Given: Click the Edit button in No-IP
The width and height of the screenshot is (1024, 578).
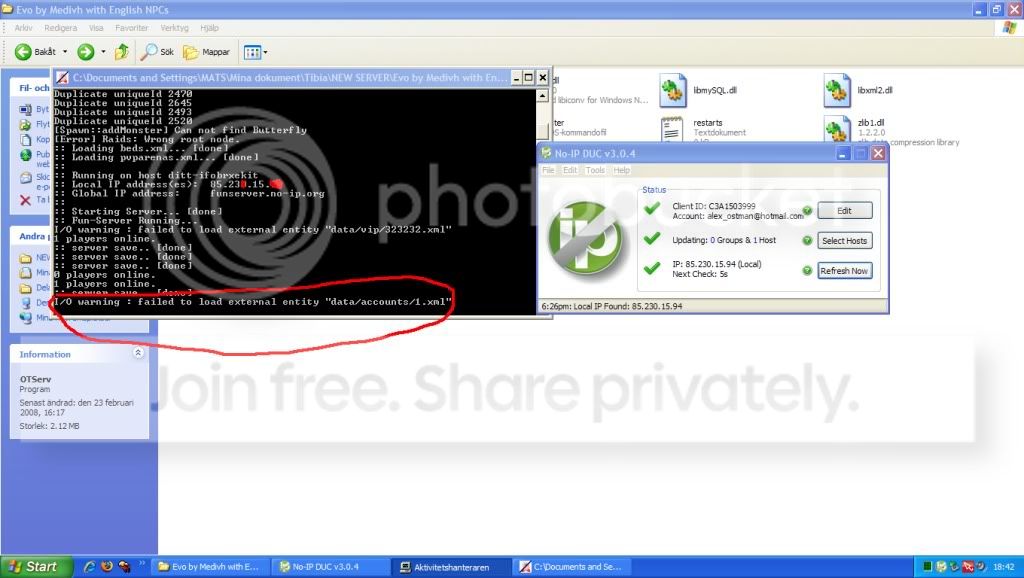Looking at the screenshot, I should (x=844, y=211).
